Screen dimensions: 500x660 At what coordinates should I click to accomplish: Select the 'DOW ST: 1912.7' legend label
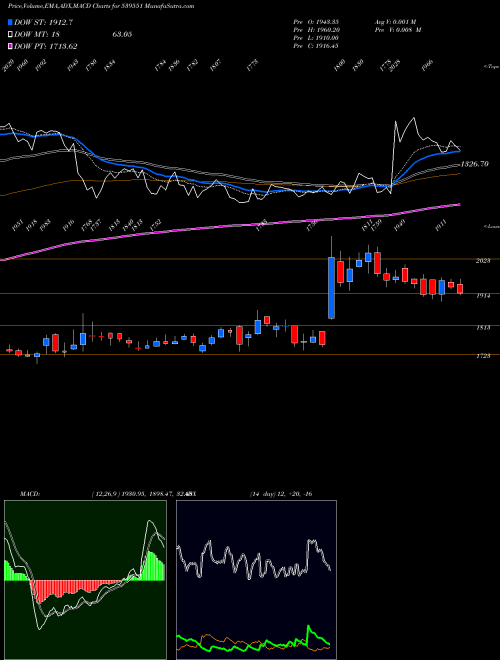tap(44, 23)
